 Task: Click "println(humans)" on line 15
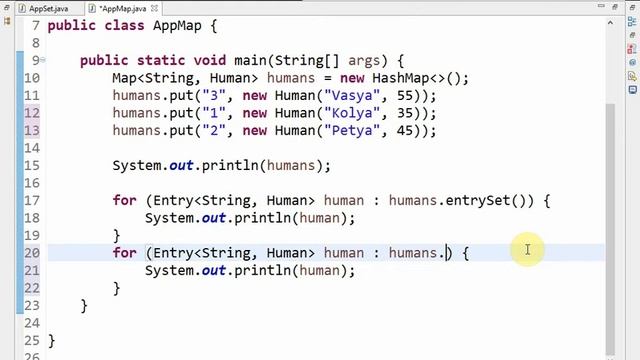coord(262,166)
